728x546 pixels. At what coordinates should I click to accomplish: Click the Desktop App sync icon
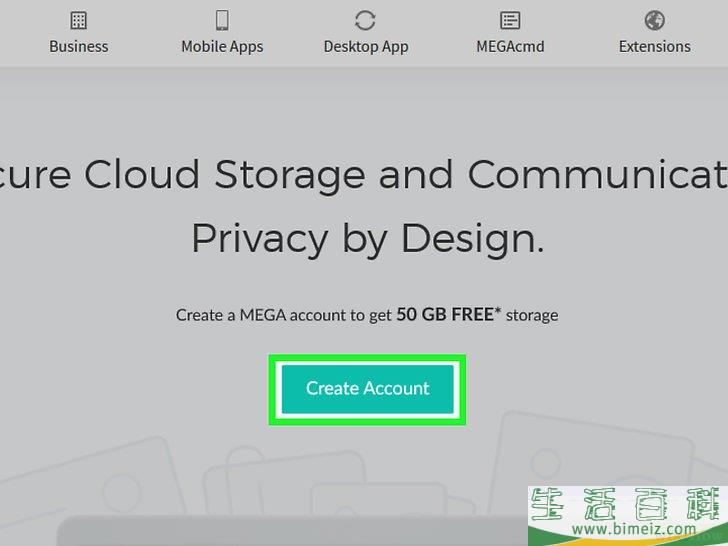pyautogui.click(x=365, y=20)
